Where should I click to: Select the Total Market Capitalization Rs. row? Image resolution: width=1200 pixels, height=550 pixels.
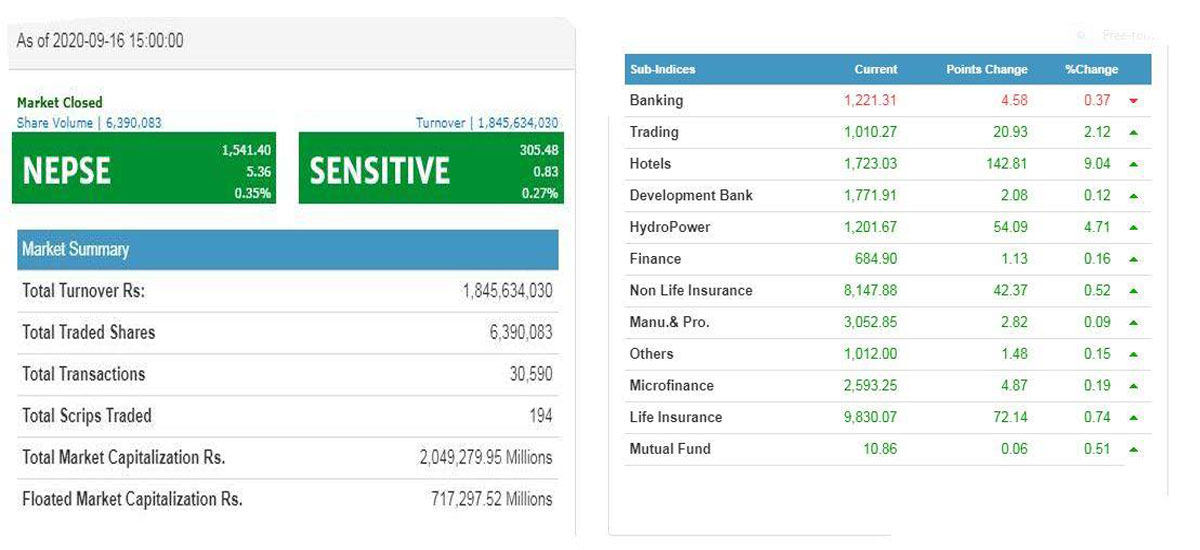(287, 458)
